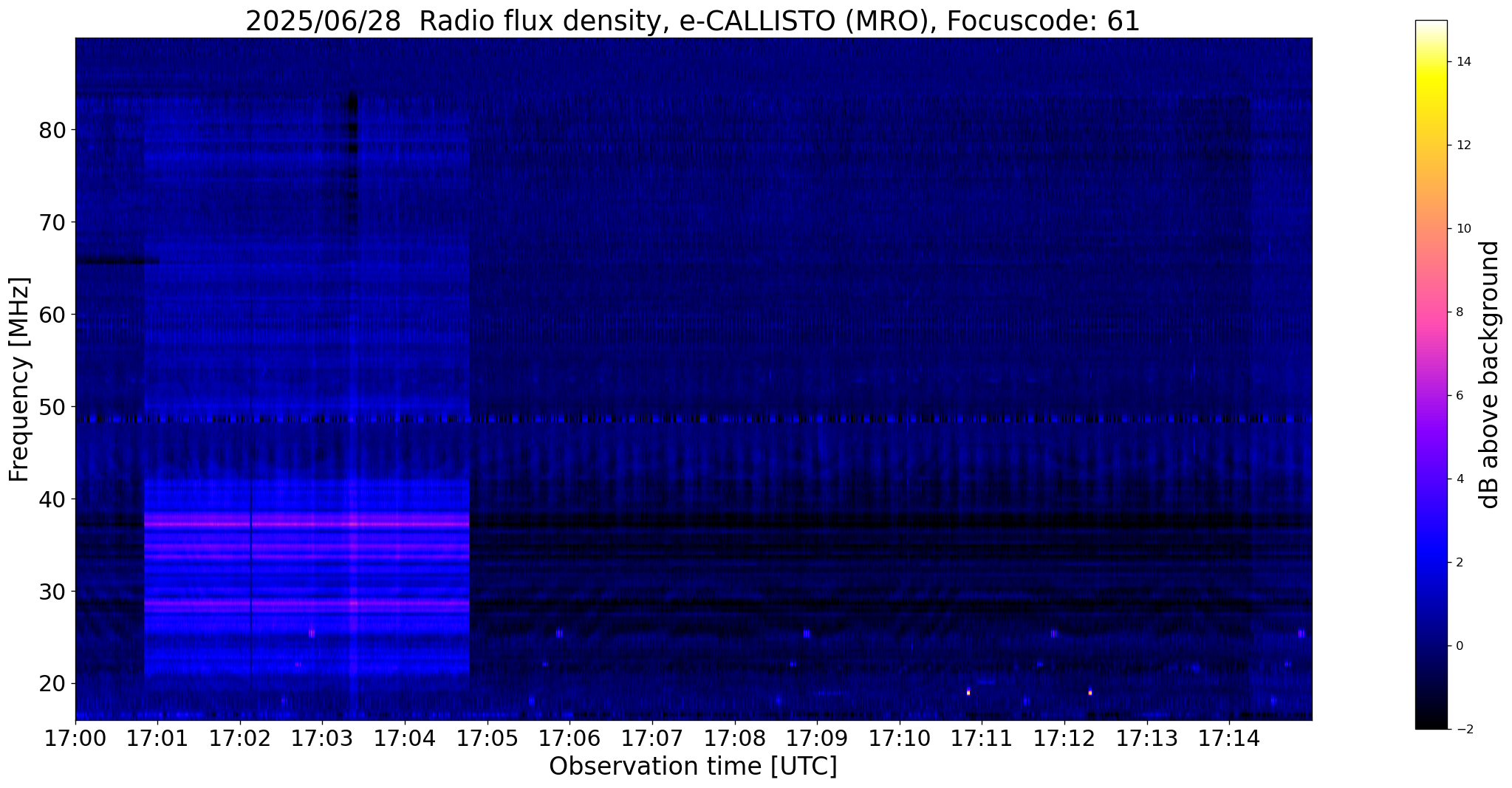Click the colorbar tick label 0

1459,646
